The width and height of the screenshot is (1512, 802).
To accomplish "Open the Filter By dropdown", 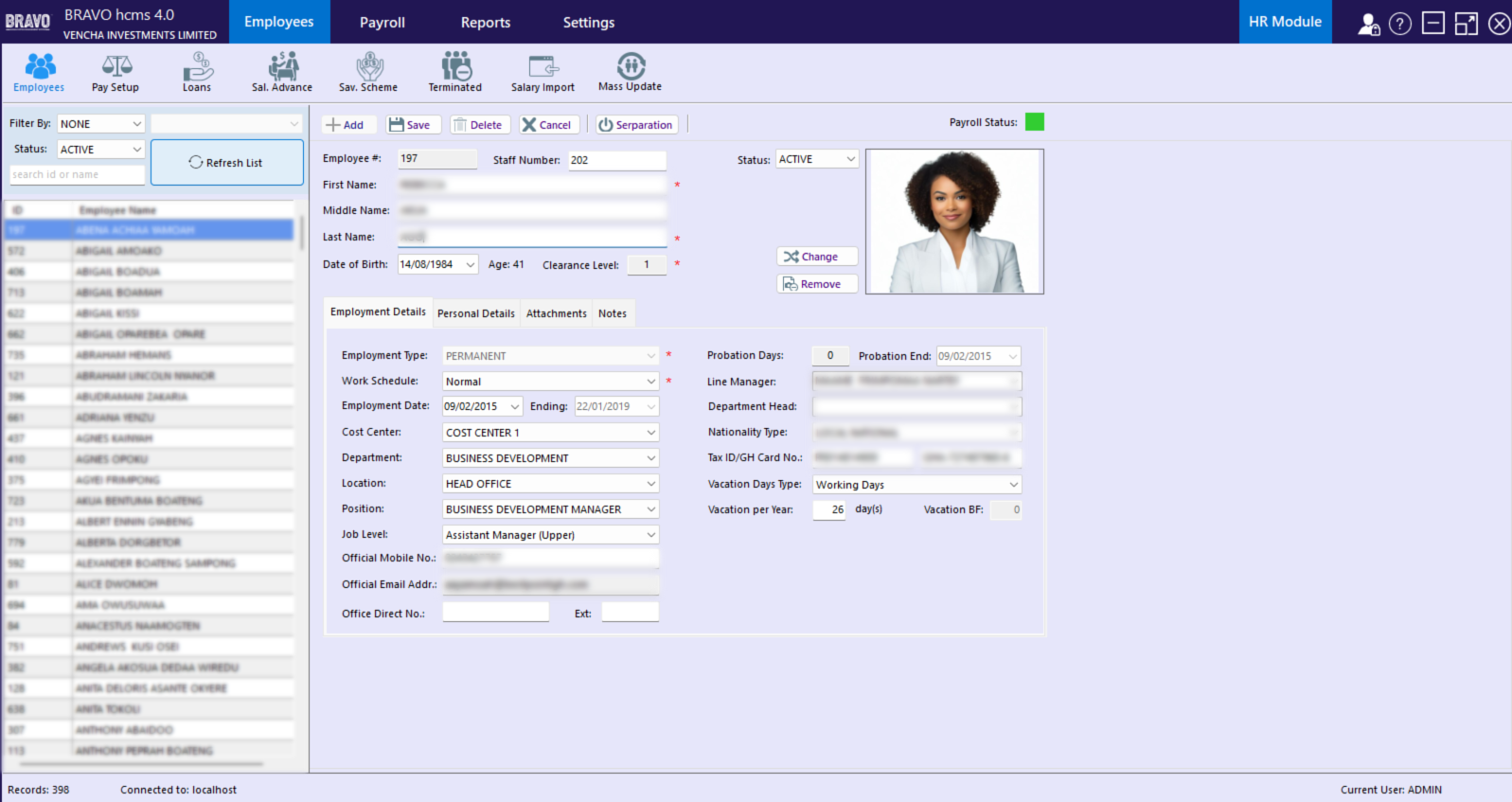I will coord(136,124).
